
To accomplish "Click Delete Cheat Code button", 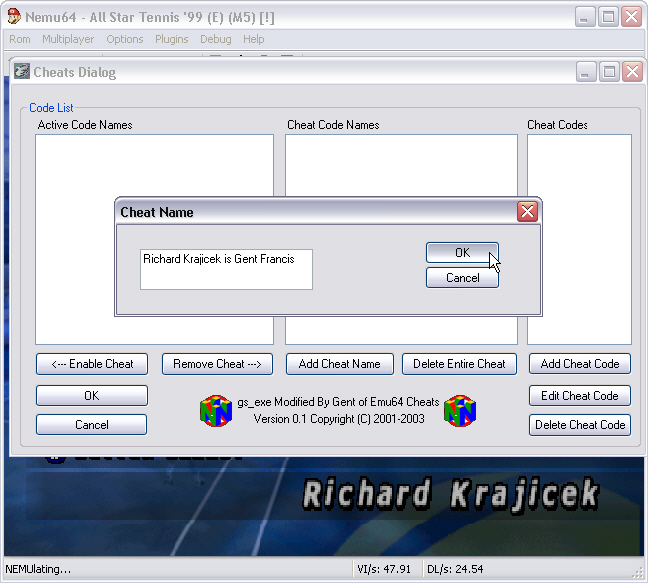I will [x=580, y=425].
